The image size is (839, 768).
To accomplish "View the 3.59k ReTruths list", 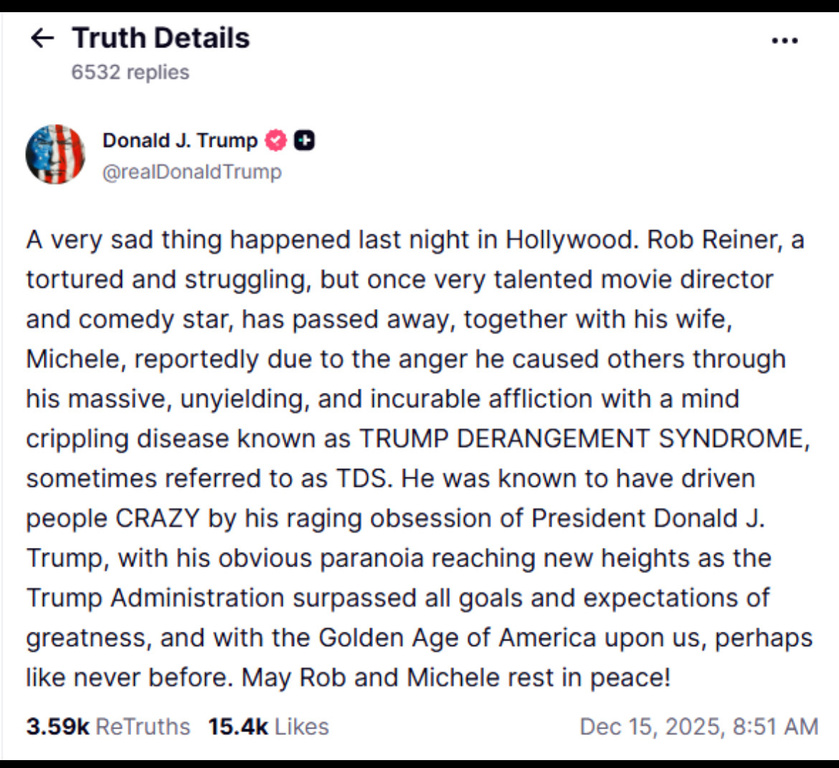I will coord(108,727).
